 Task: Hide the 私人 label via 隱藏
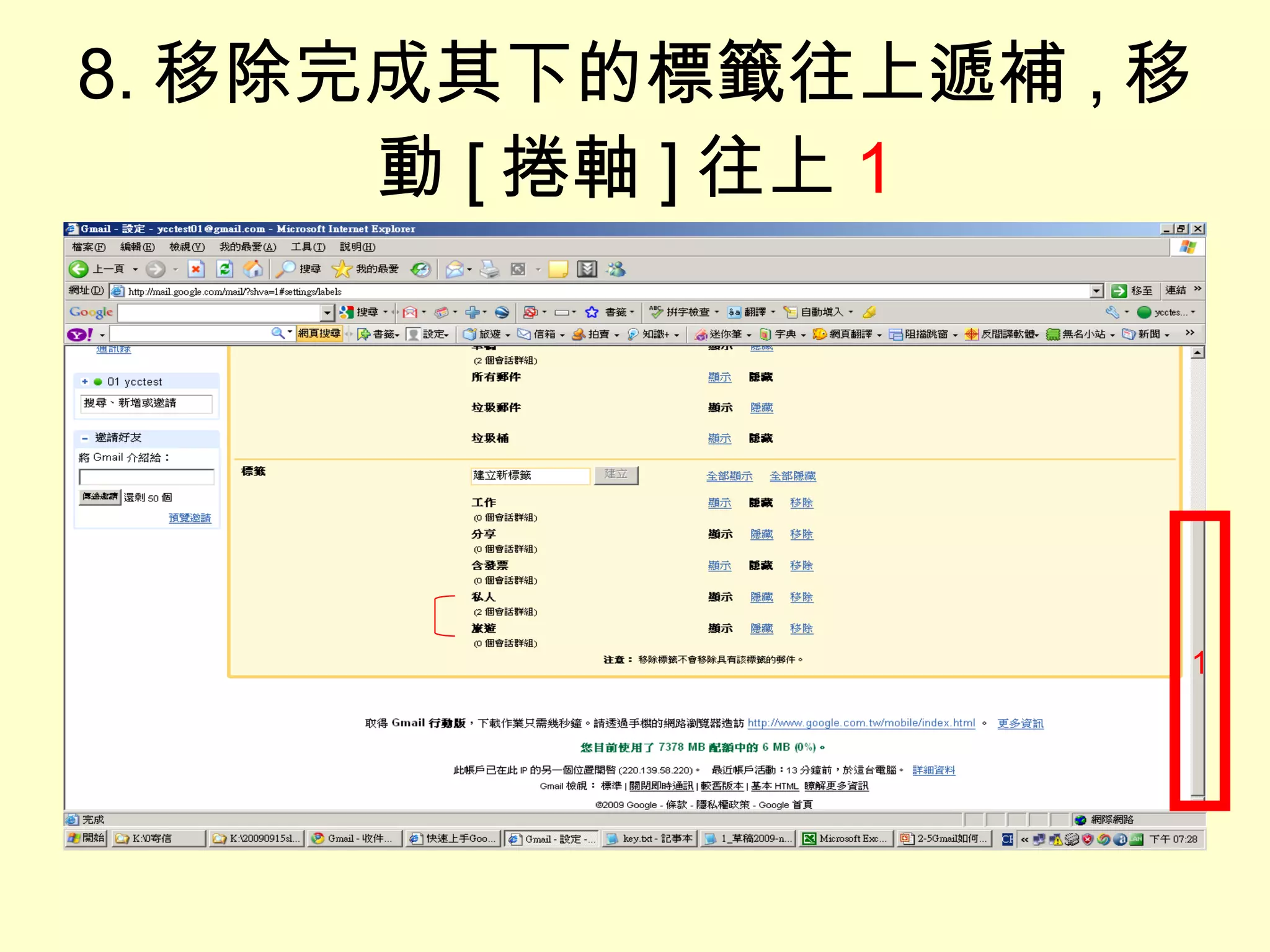pos(762,597)
